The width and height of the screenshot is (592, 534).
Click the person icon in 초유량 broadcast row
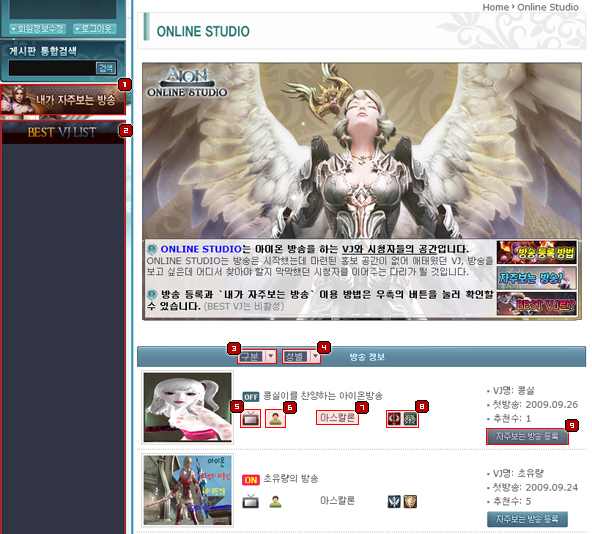(x=276, y=502)
